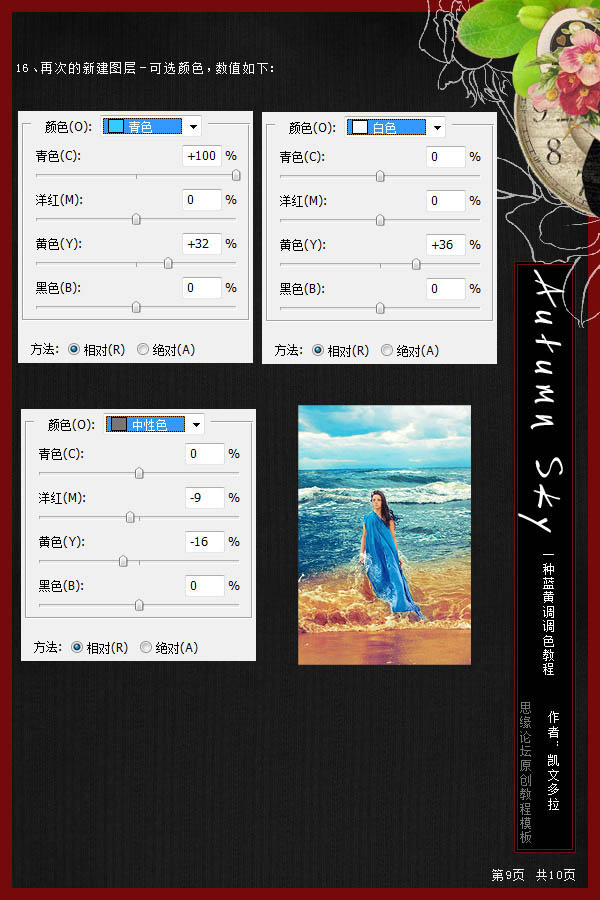Pick 绝对(A) radio in the 中性色 panel
Viewport: 600px width, 900px height.
147,647
